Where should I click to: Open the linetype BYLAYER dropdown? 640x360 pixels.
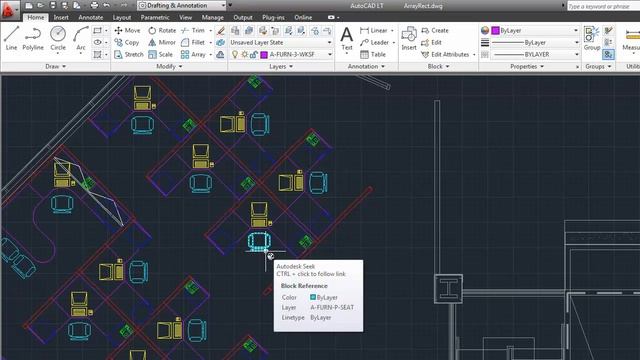[535, 54]
